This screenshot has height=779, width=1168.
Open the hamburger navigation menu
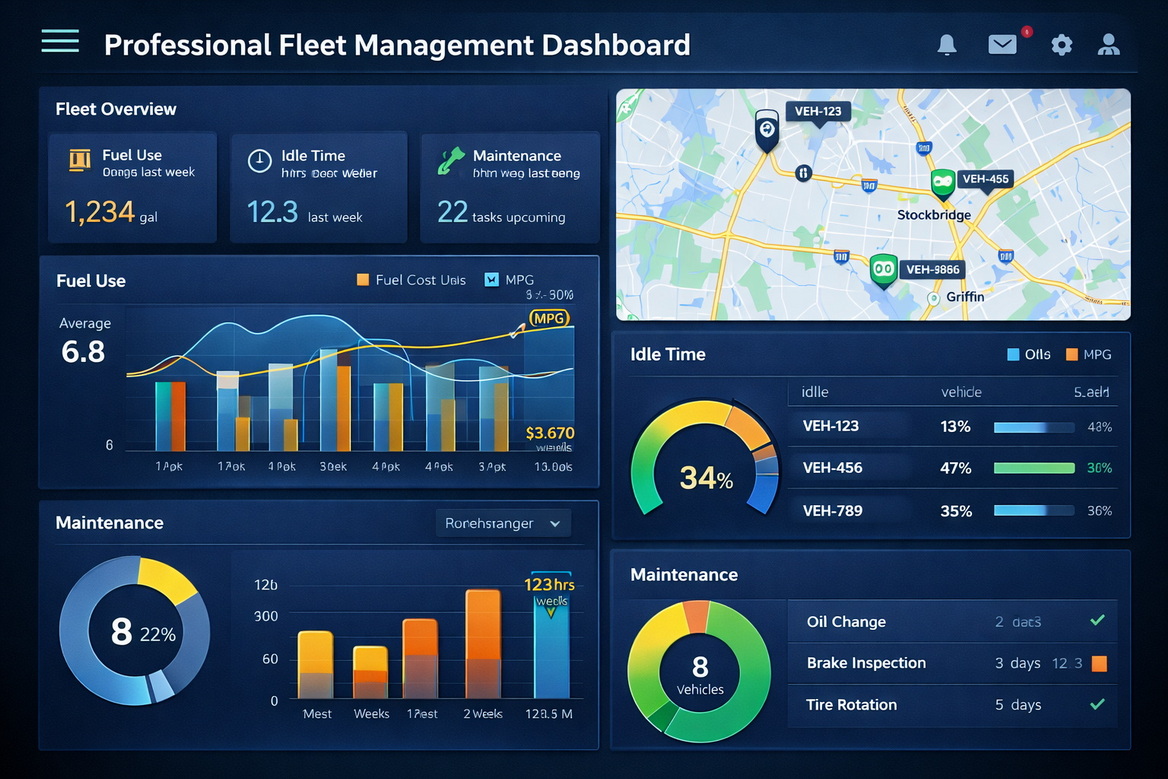click(59, 42)
